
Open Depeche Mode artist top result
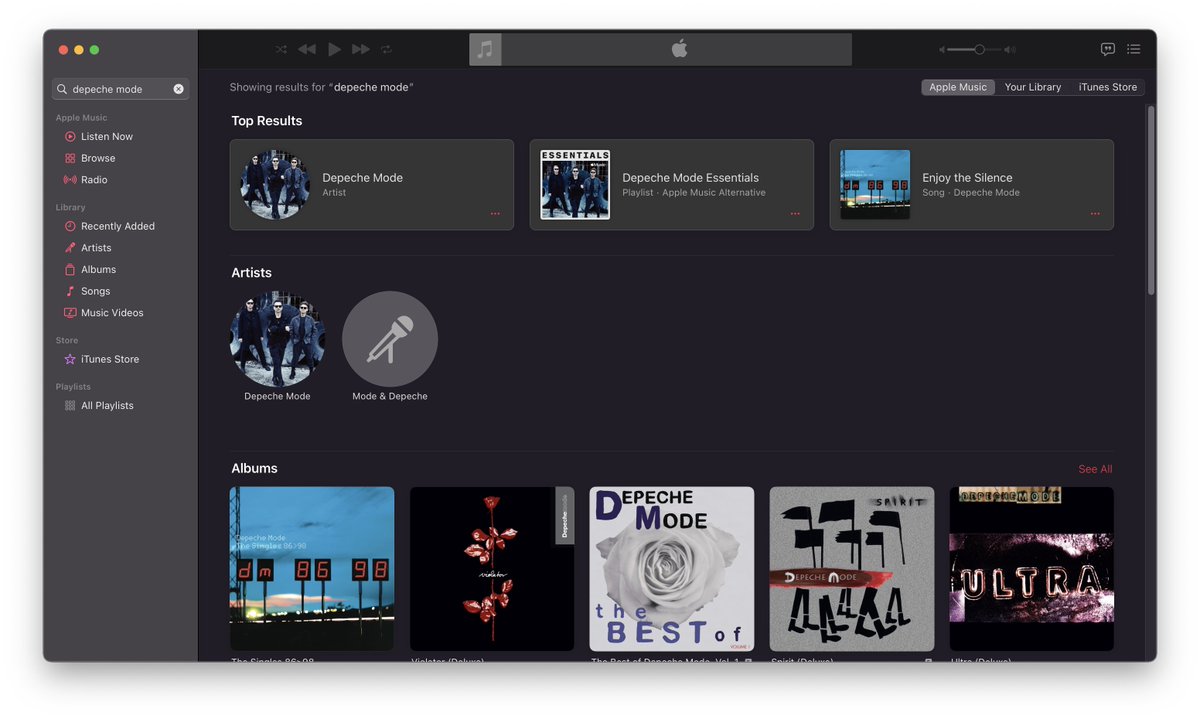372,185
